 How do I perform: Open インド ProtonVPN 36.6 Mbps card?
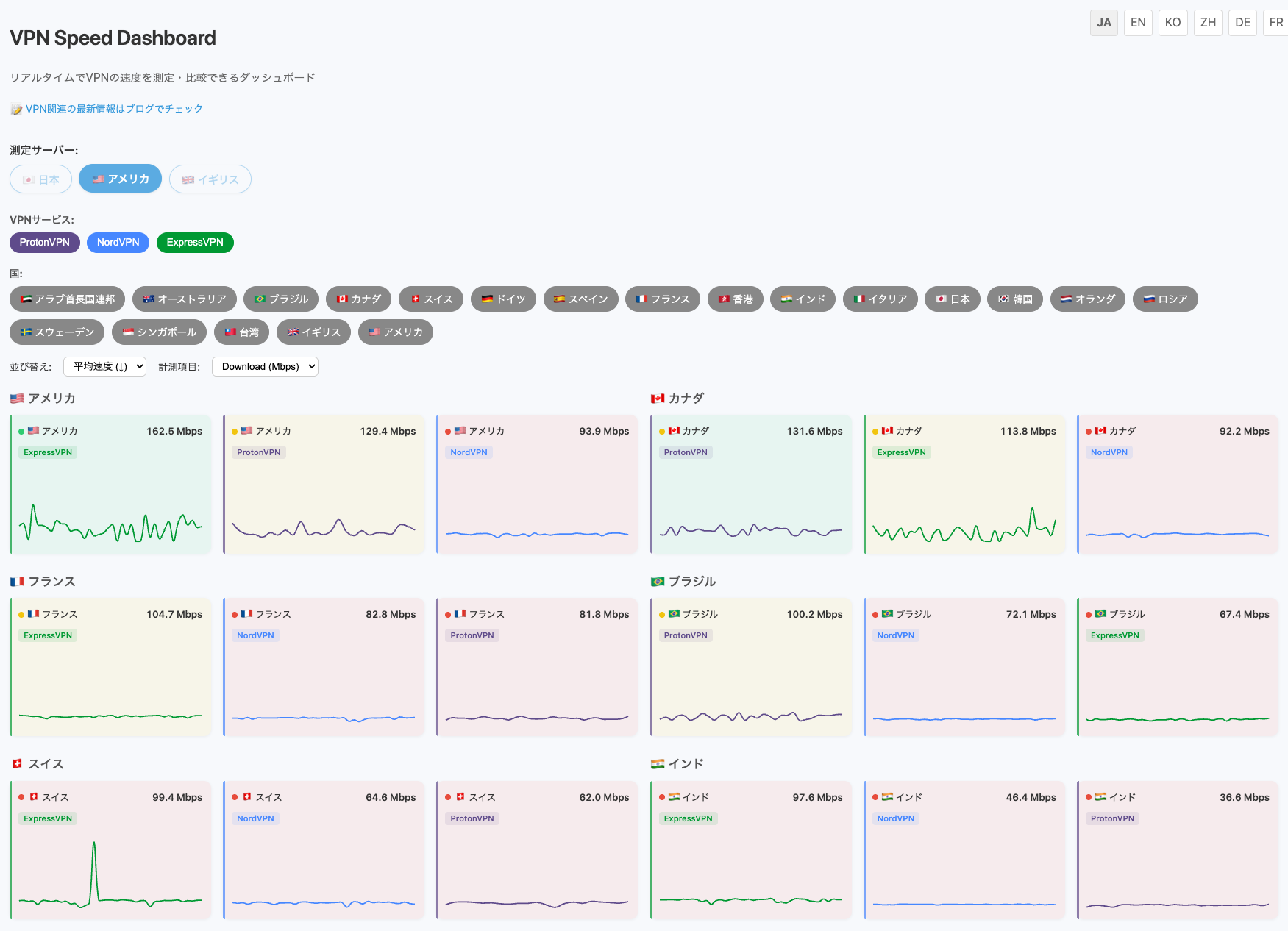pyautogui.click(x=1178, y=850)
